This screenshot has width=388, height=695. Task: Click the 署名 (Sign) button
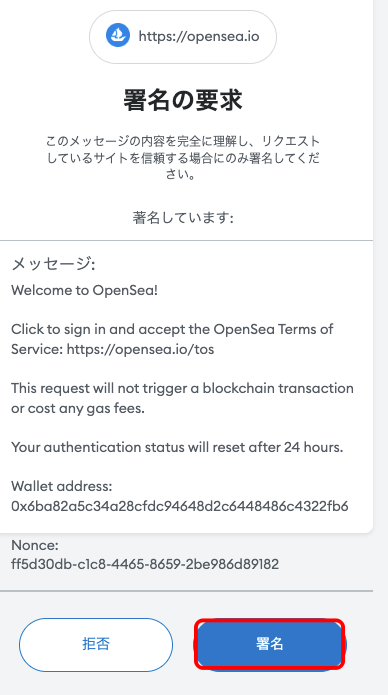tap(270, 644)
